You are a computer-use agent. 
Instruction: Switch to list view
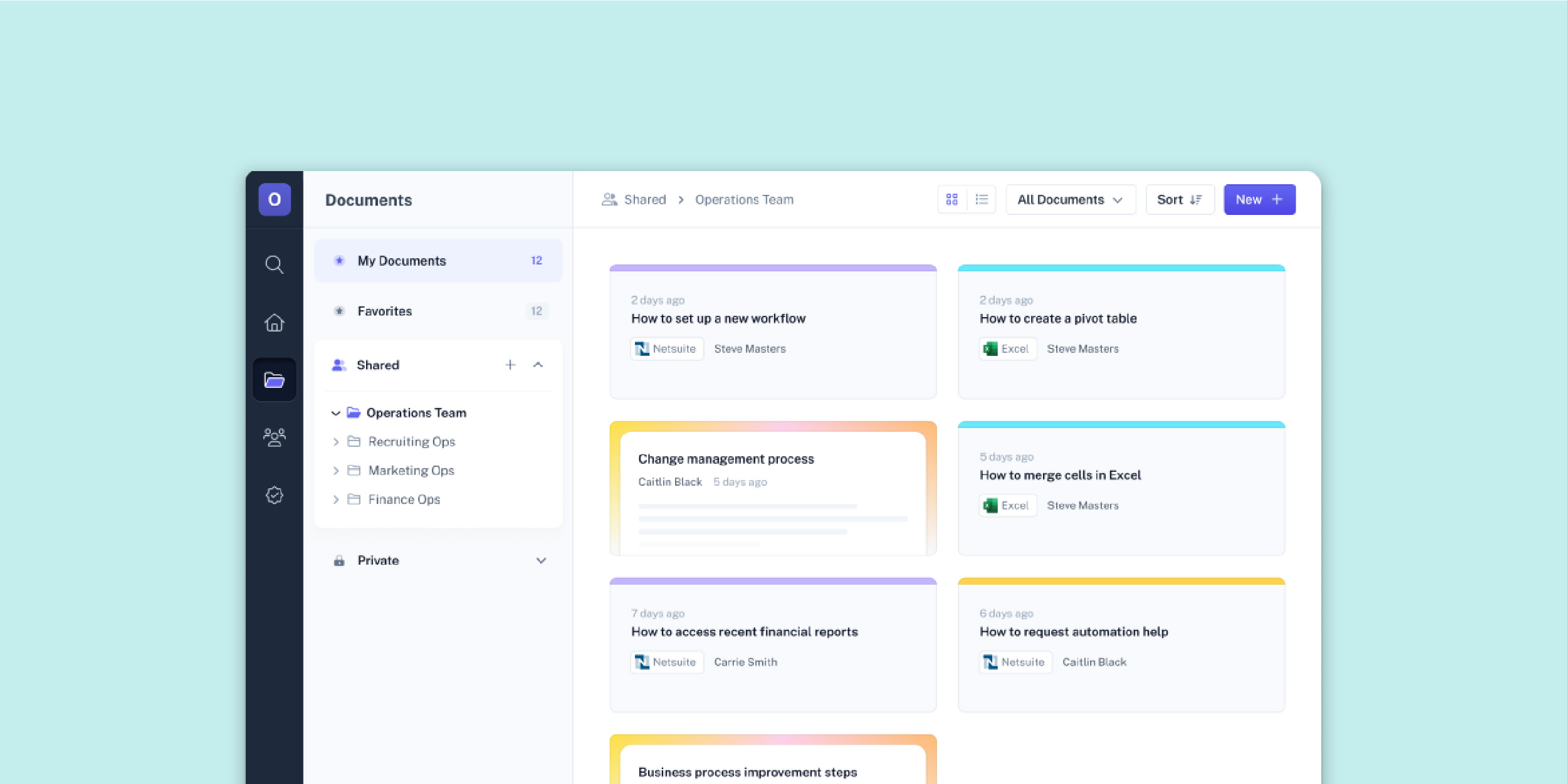(x=982, y=199)
